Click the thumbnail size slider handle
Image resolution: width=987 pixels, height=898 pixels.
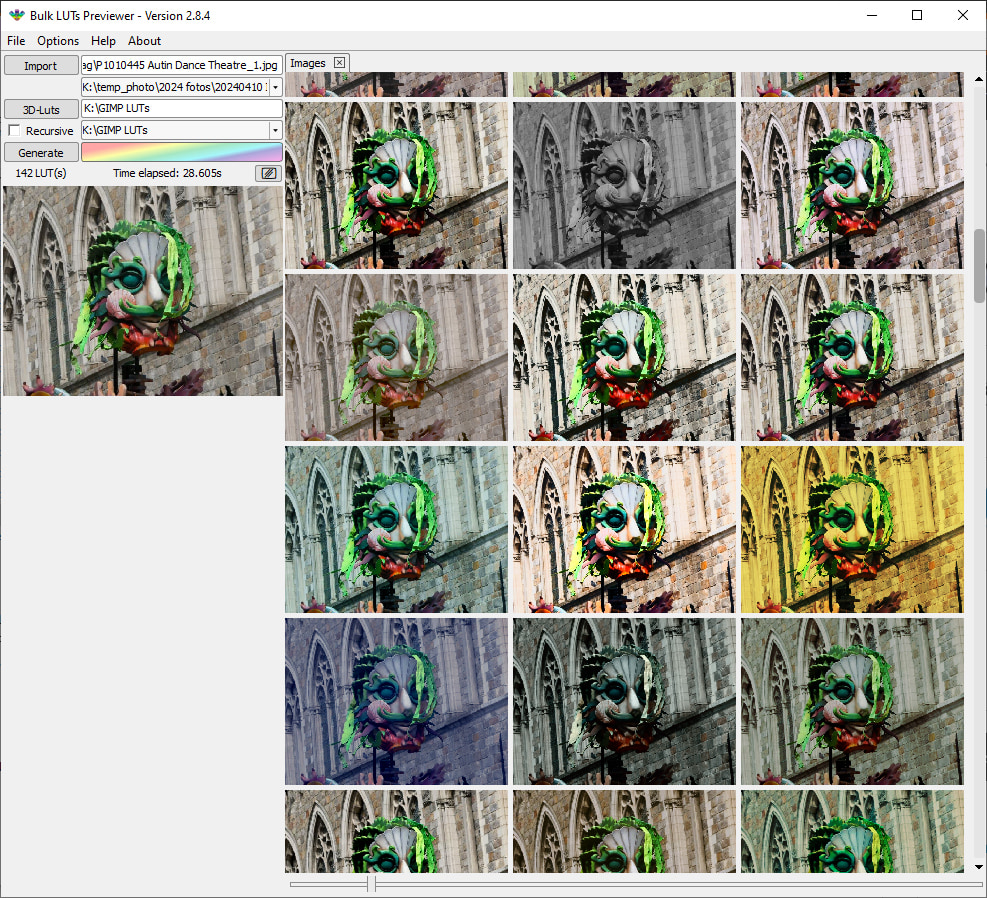[x=371, y=884]
